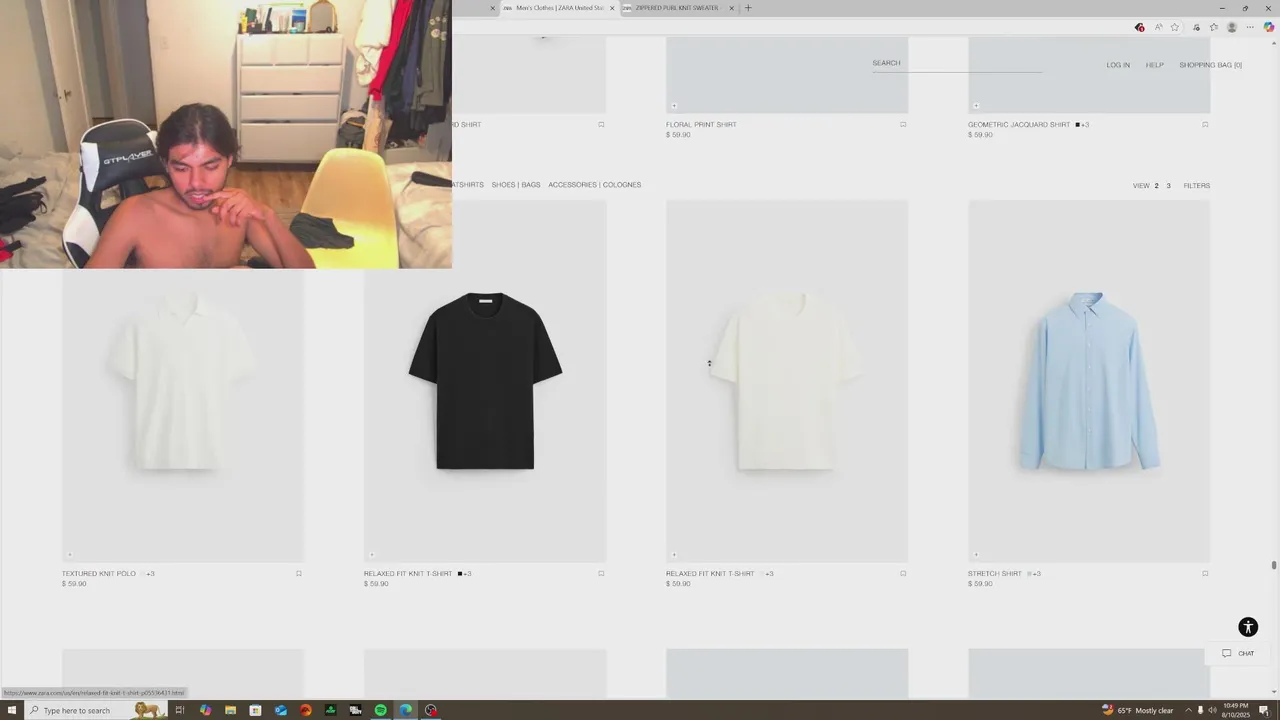1280x720 pixels.
Task: Click the taskbar search box
Action: click(x=97, y=710)
